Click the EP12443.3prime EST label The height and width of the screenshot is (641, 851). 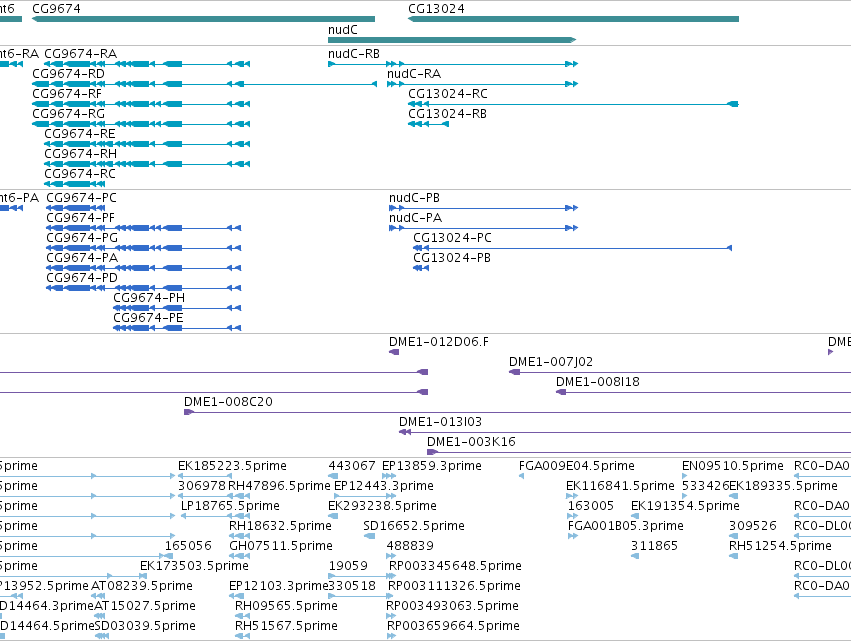pos(384,486)
